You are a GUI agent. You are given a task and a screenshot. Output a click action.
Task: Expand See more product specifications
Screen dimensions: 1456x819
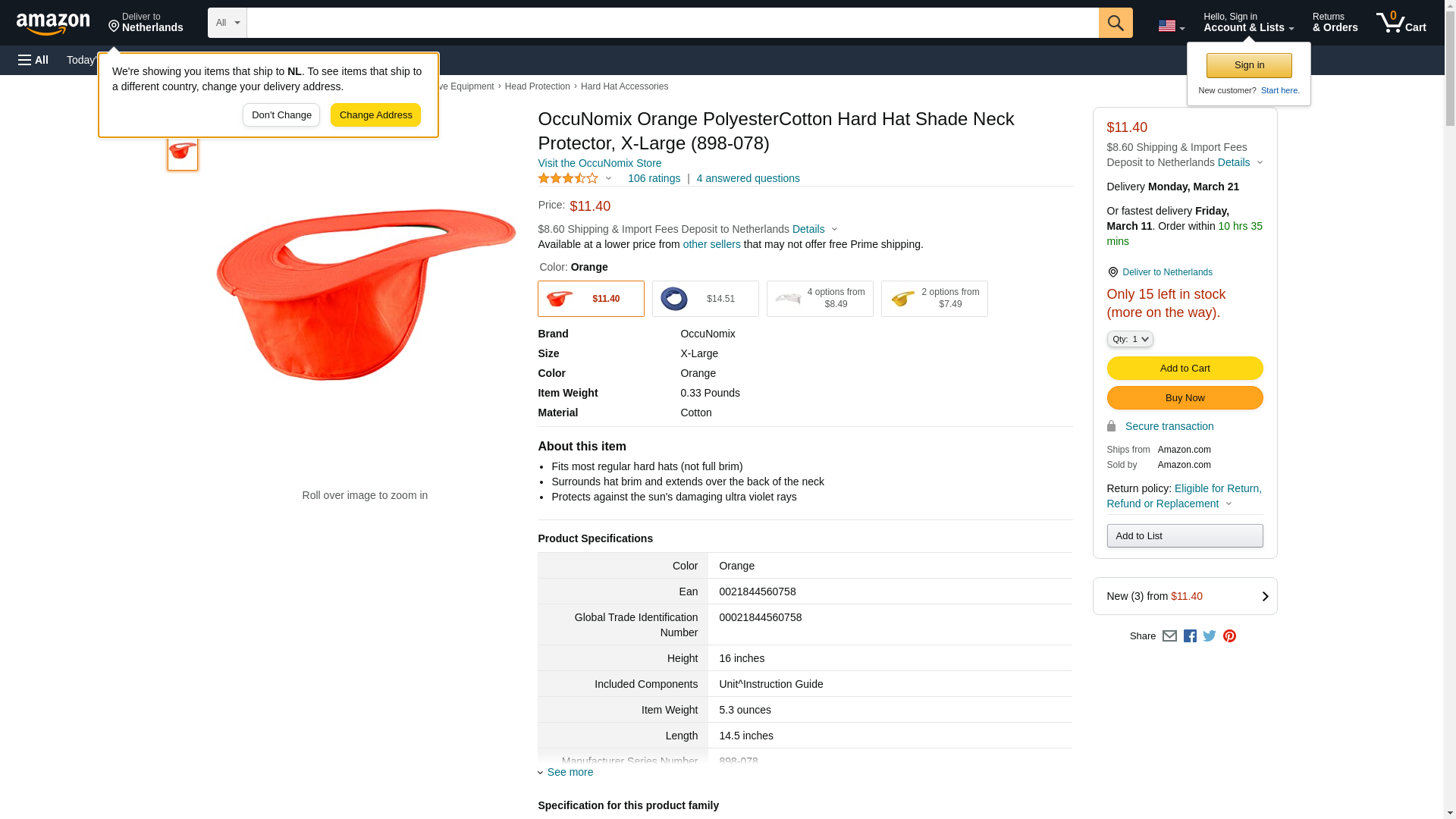[570, 772]
